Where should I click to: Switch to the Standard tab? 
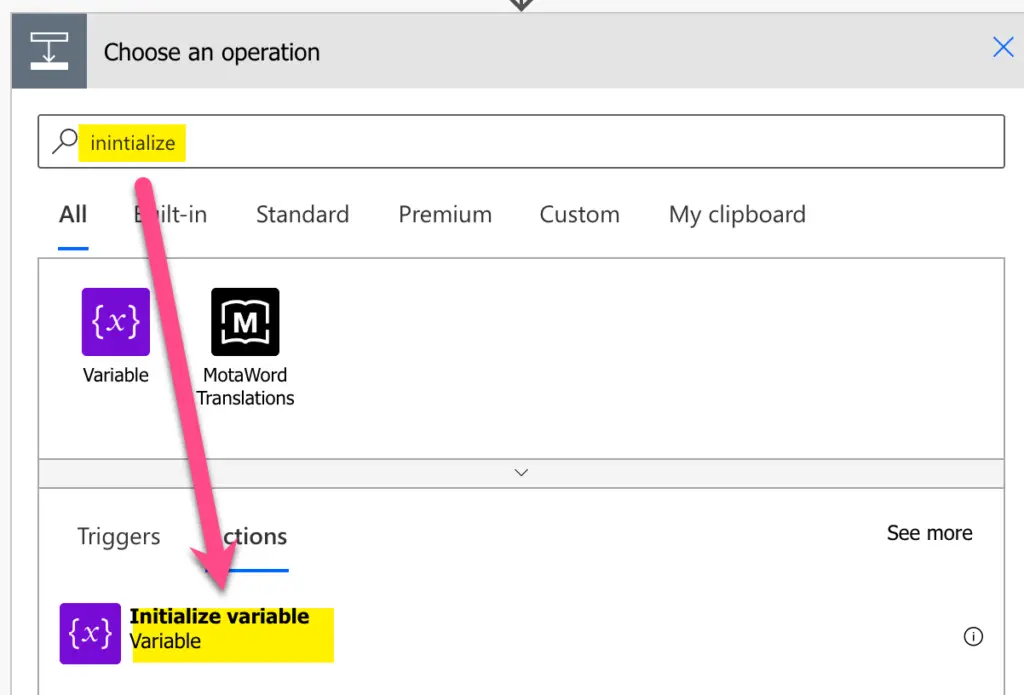tap(302, 214)
